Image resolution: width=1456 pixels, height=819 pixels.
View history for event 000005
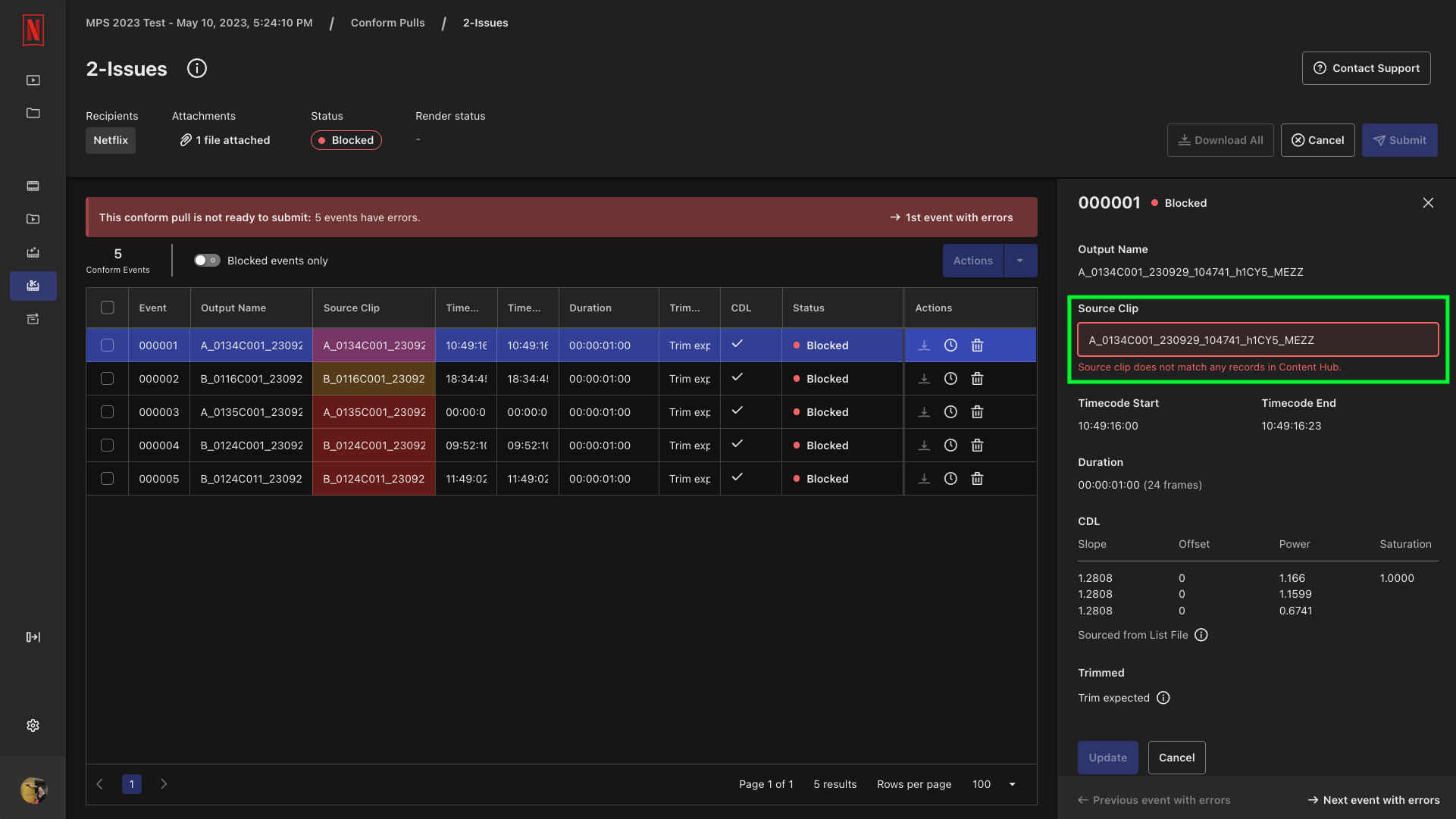(x=950, y=479)
